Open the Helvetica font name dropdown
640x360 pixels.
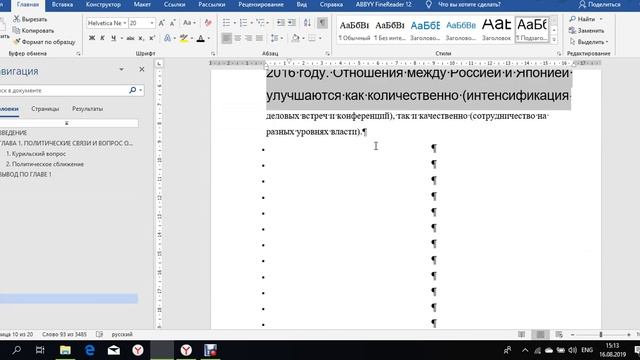(124, 23)
